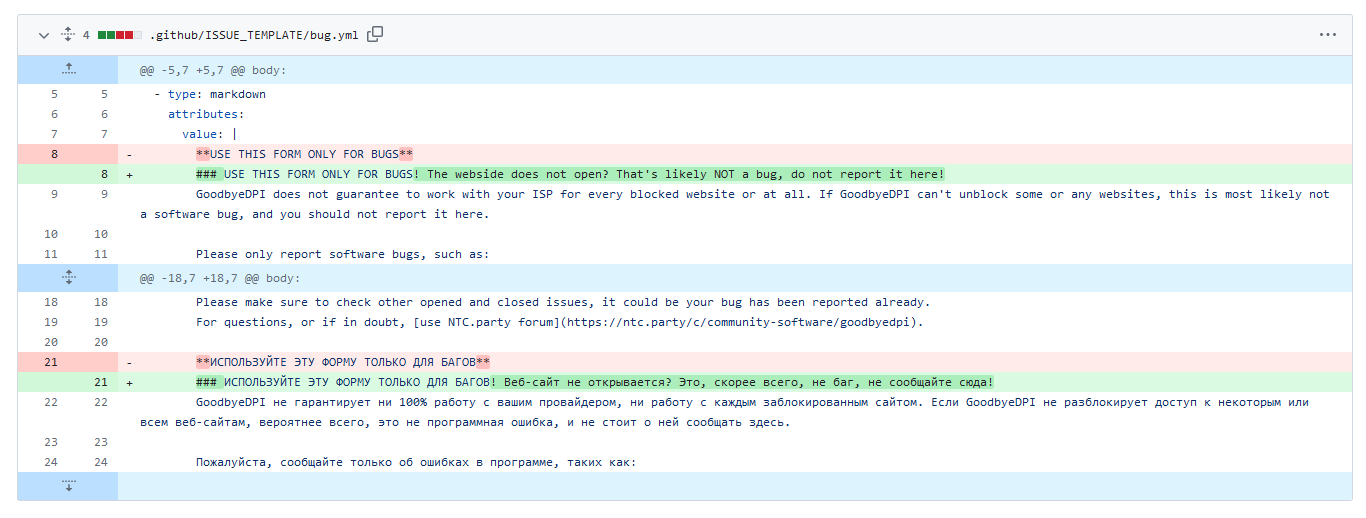Viewport: 1366px width, 518px height.
Task: Expand hidden lines between lines 11 and 18
Action: tap(68, 278)
